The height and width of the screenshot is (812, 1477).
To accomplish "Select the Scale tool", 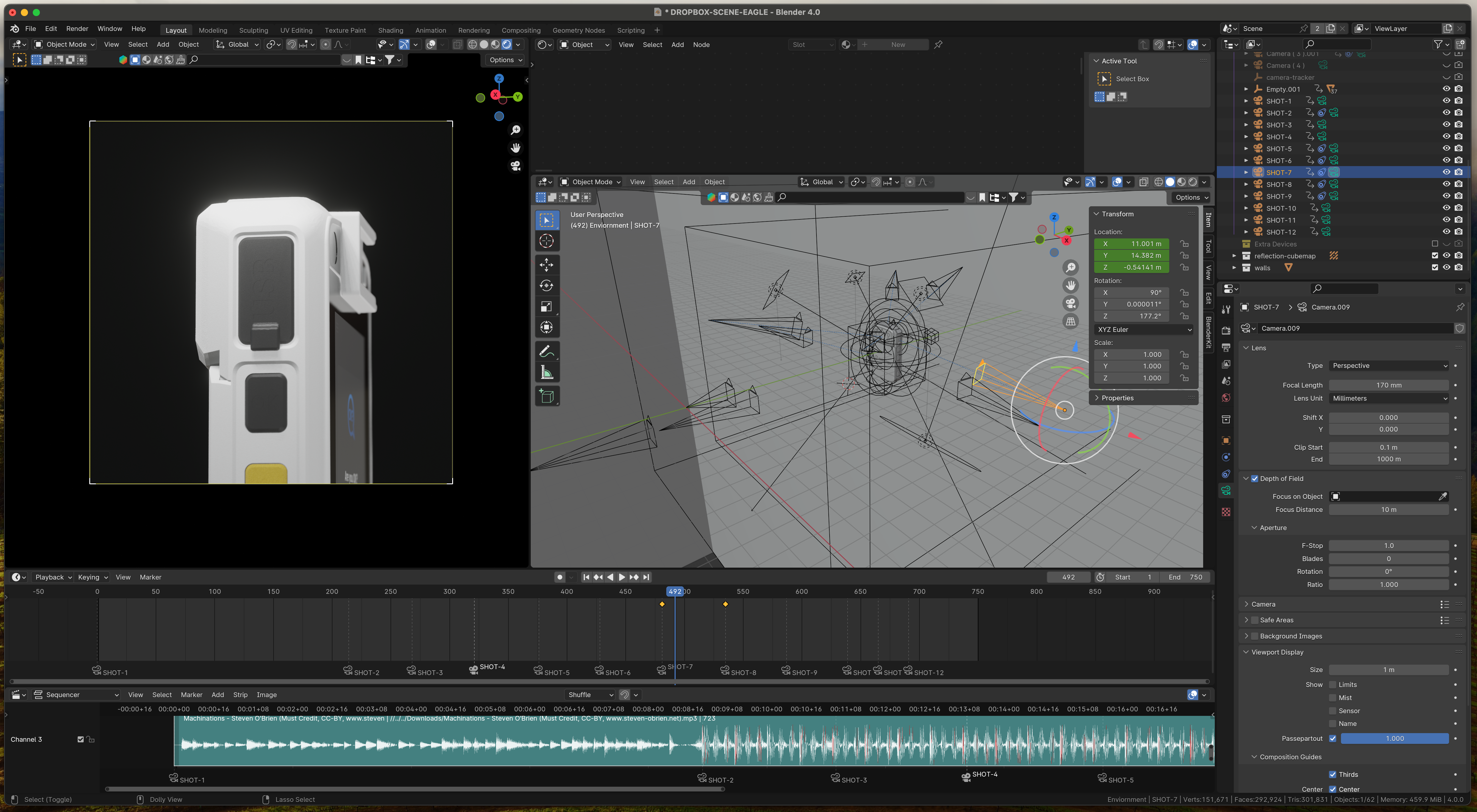I will click(547, 307).
